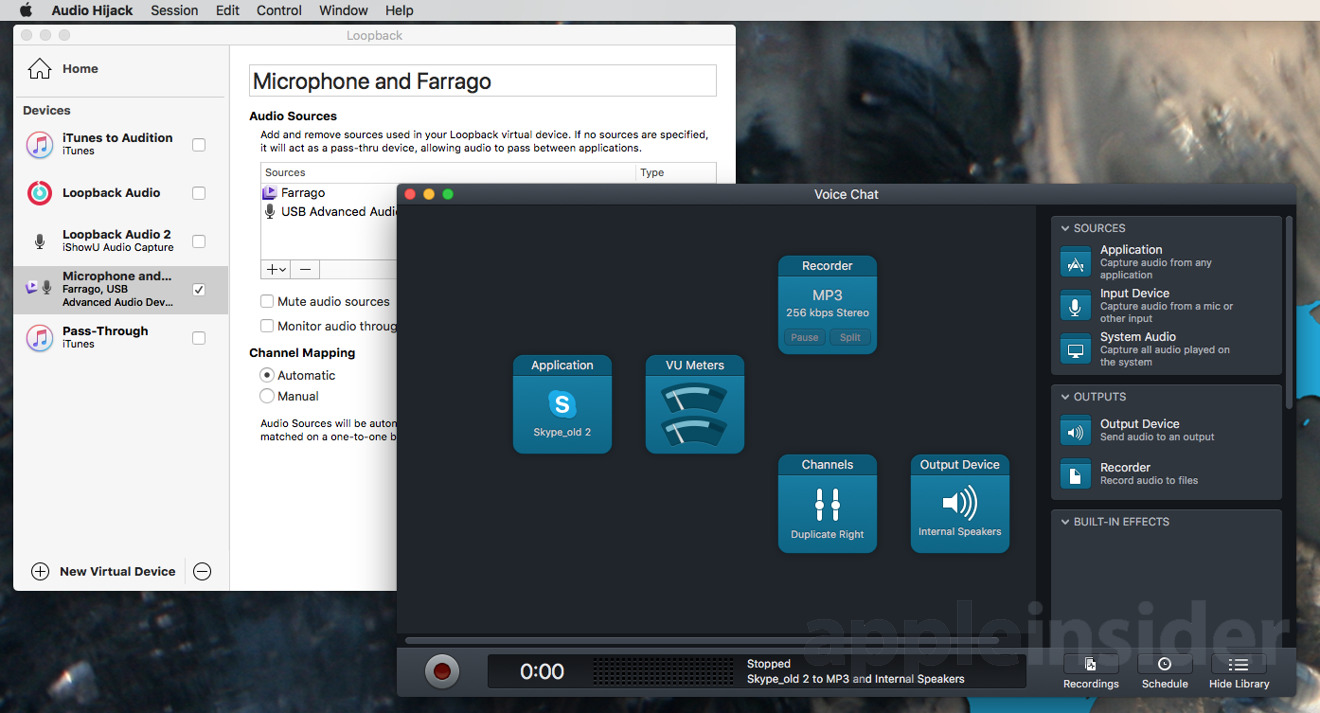Select Manual channel mapping
1320x713 pixels.
pos(267,396)
